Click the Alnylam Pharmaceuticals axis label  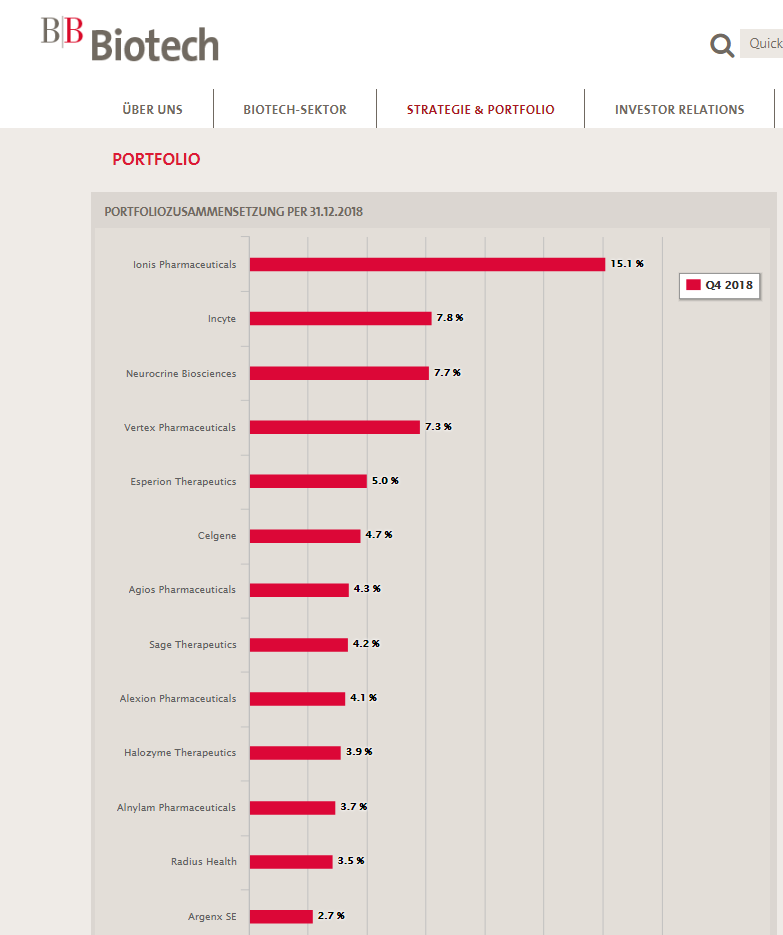(176, 808)
